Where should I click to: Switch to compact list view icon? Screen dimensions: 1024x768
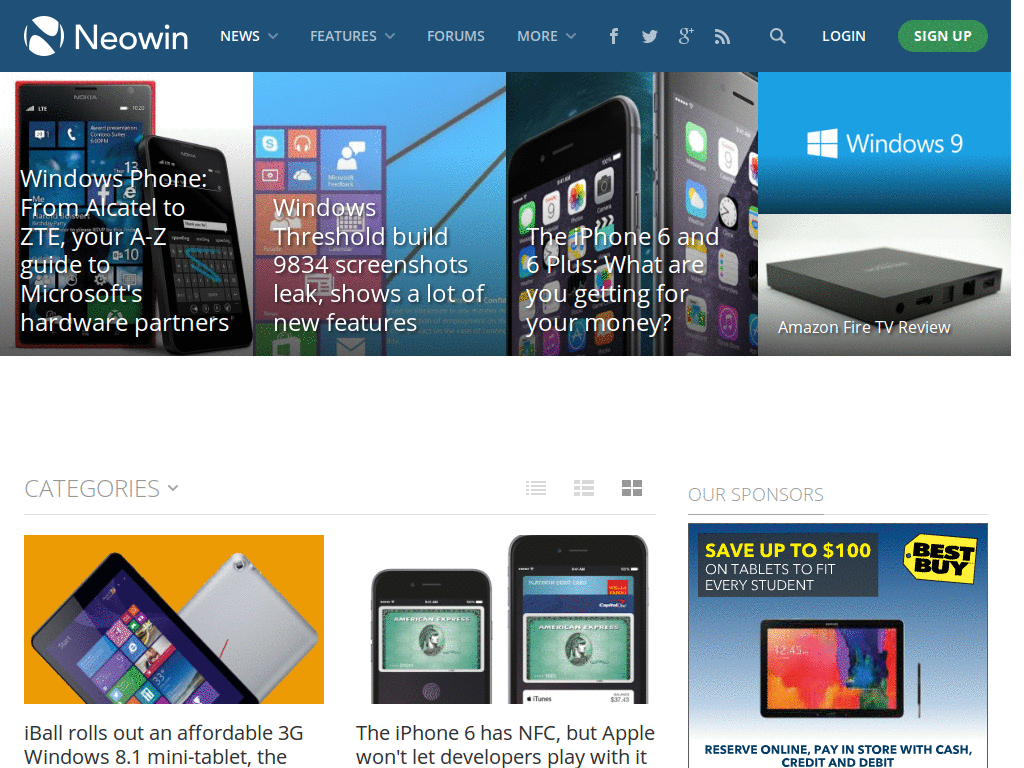(x=536, y=488)
